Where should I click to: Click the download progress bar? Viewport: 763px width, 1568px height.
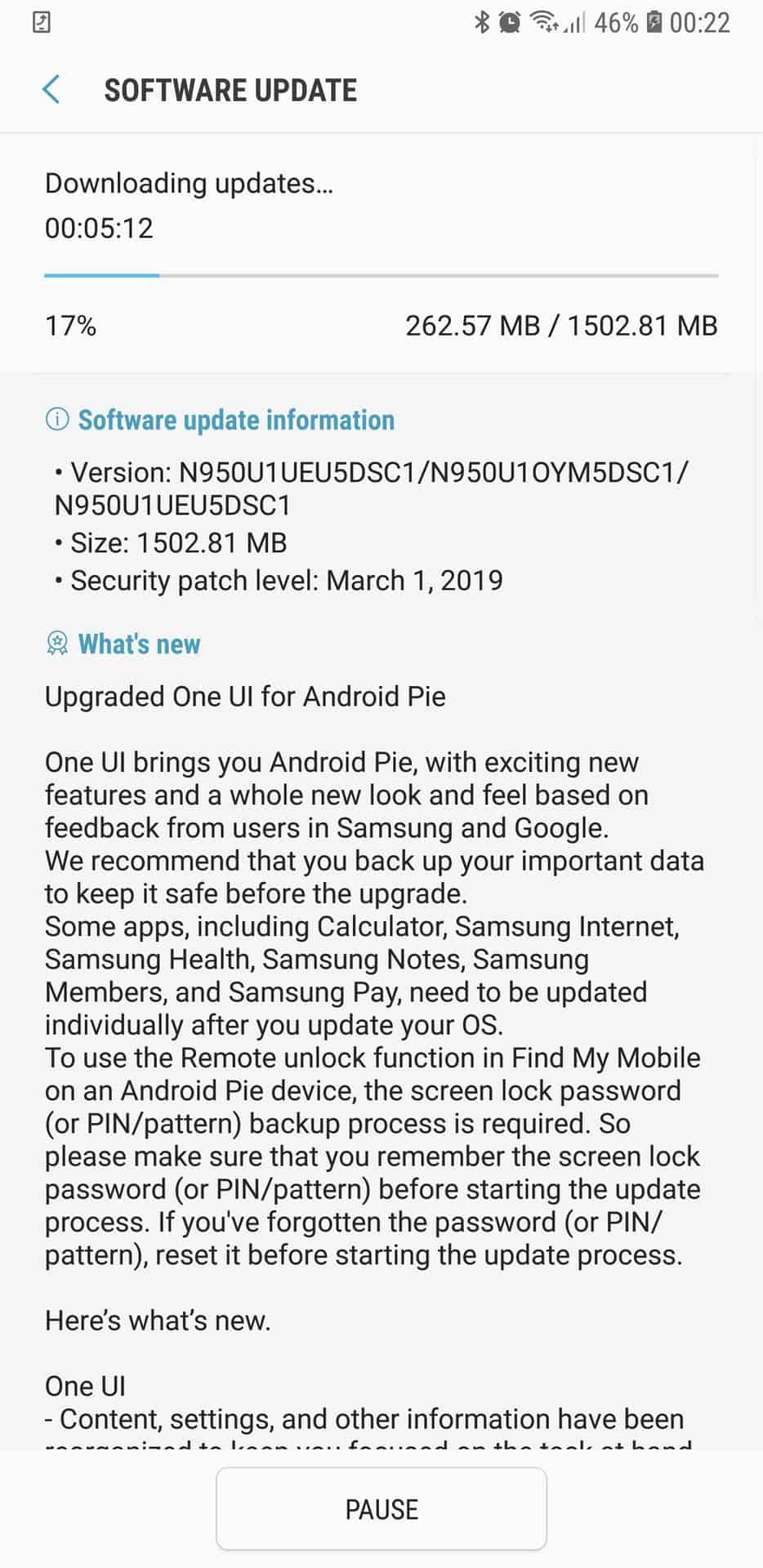click(381, 275)
